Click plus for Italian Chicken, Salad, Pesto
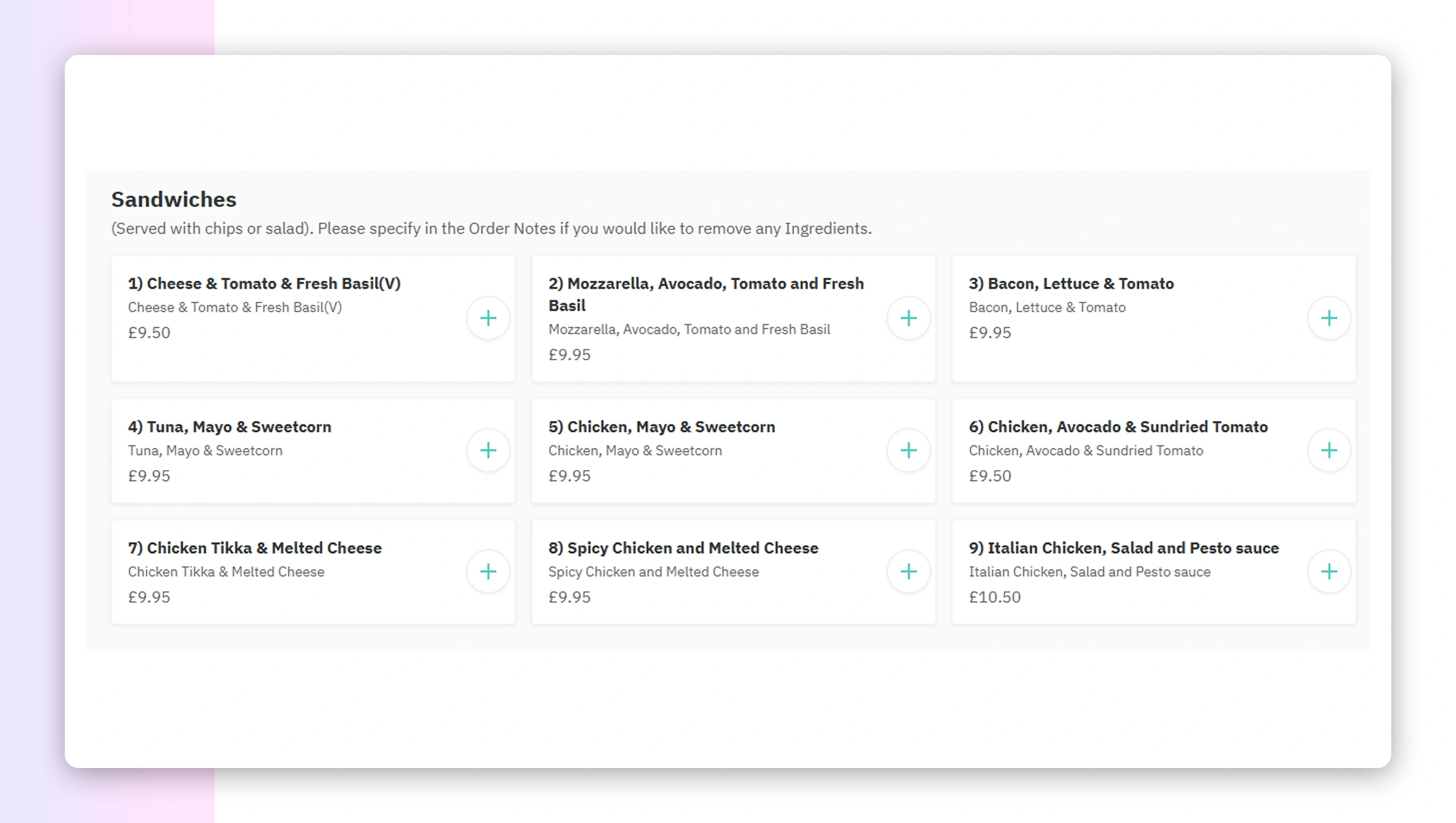Image resolution: width=1456 pixels, height=823 pixels. click(x=1328, y=572)
